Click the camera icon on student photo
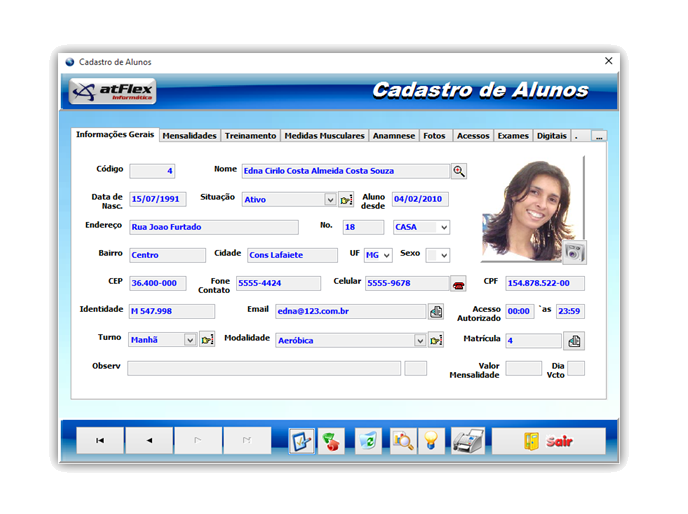Viewport: 688px width, 514px height. [x=574, y=253]
